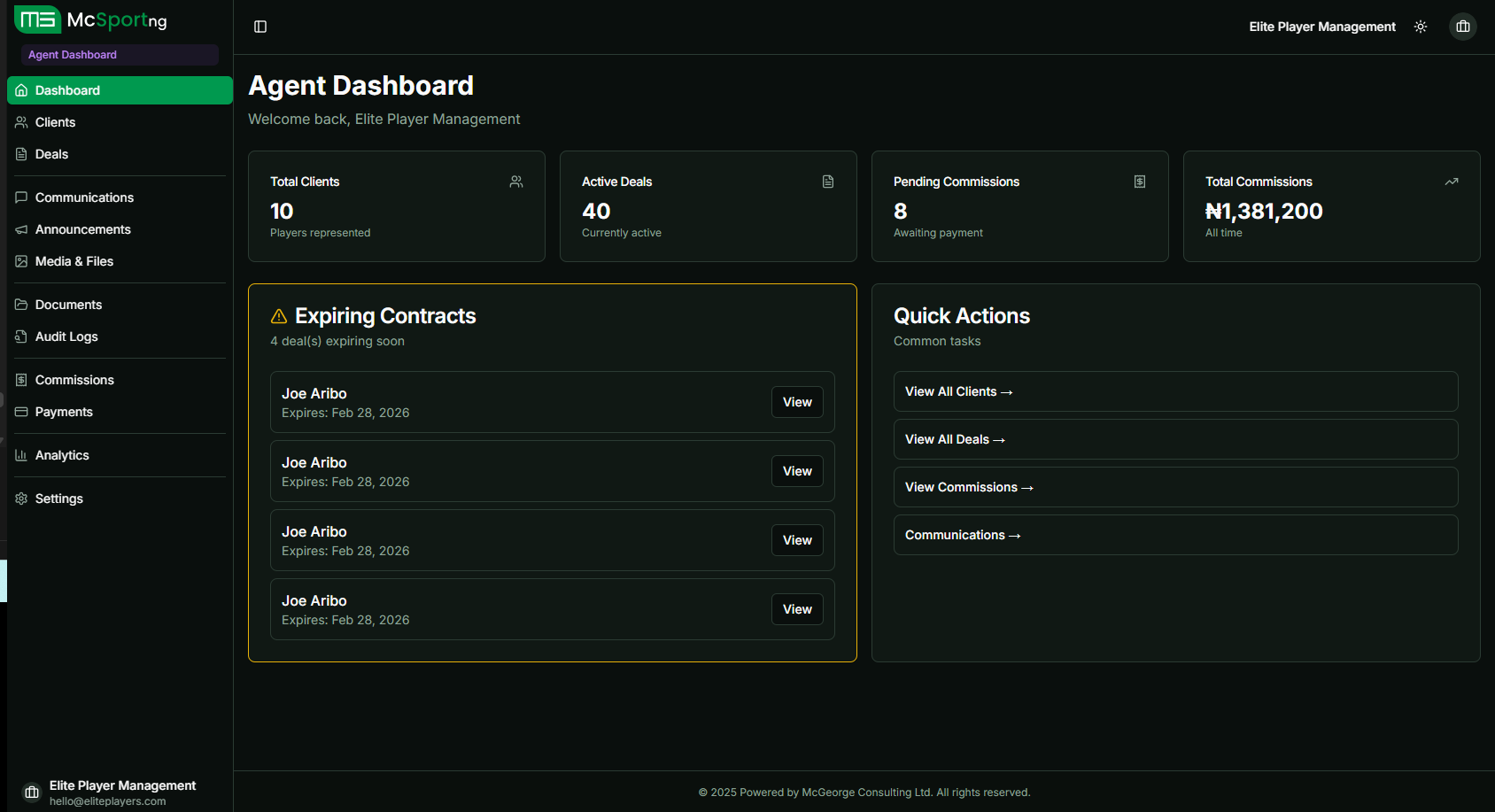
Task: Click the View All Deals quick action
Action: (1174, 438)
